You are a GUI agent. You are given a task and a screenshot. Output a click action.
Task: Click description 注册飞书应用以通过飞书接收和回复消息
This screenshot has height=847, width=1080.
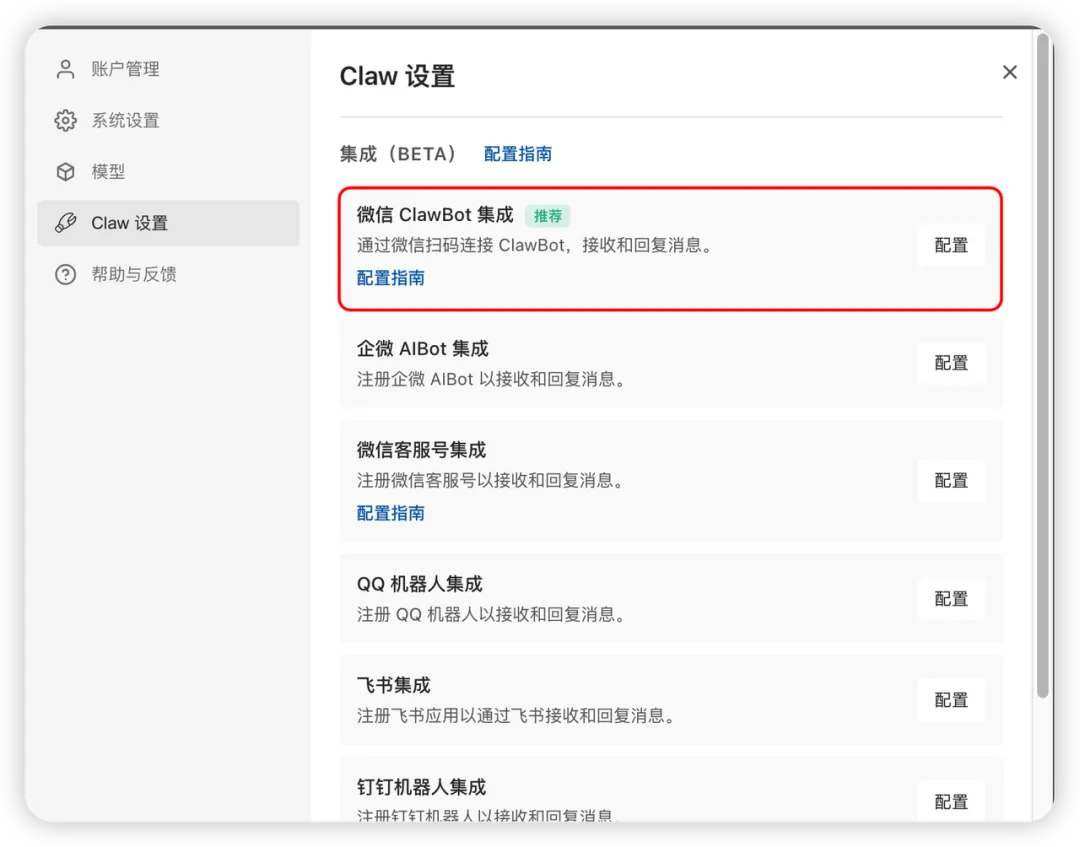(x=517, y=715)
